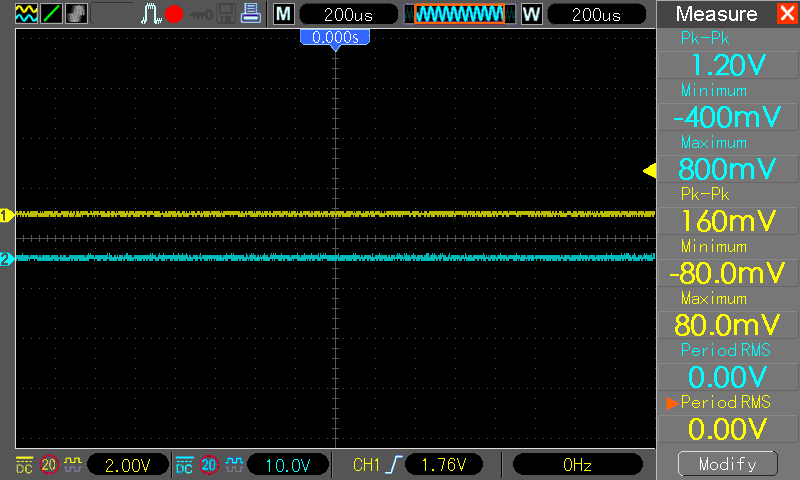The height and width of the screenshot is (480, 800).
Task: Click the cyan Maximum 800mV measurement
Action: click(x=728, y=169)
